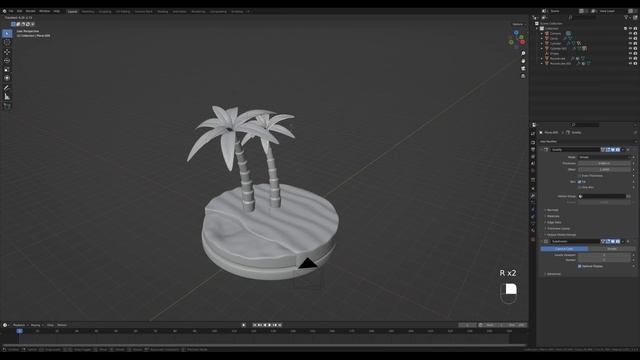Click the Blender logo menu icon
This screenshot has height=360, width=640.
pos(4,11)
